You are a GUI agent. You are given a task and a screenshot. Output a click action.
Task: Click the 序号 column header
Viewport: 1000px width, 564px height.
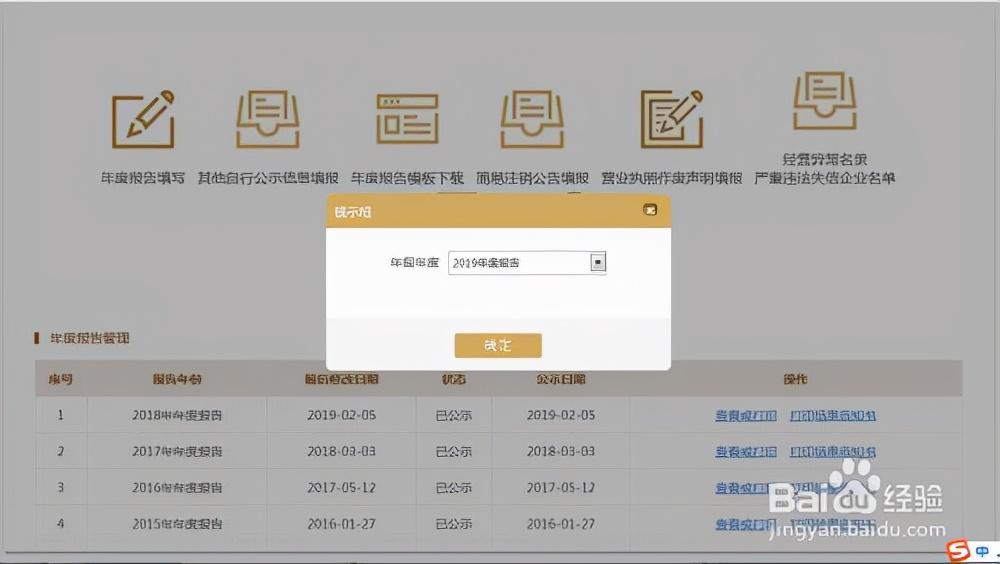click(61, 379)
